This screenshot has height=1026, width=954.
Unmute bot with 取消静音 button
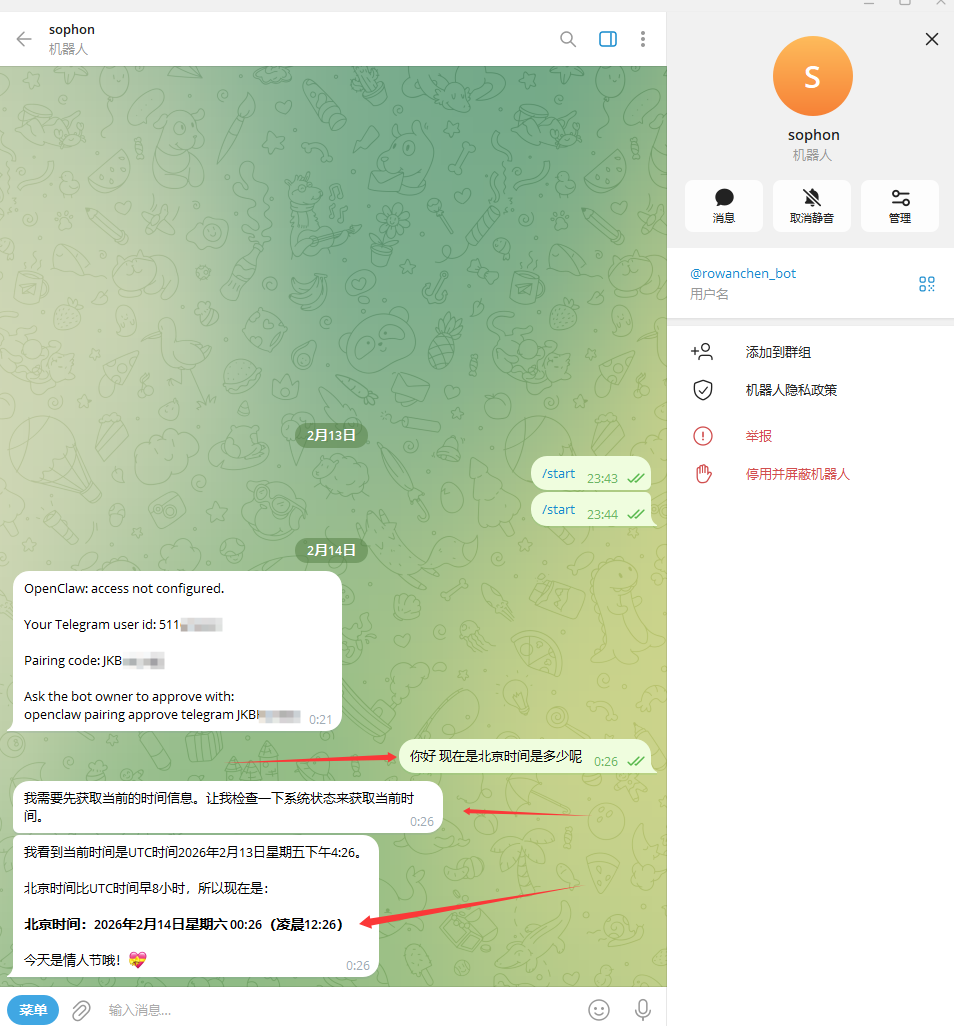click(x=811, y=206)
